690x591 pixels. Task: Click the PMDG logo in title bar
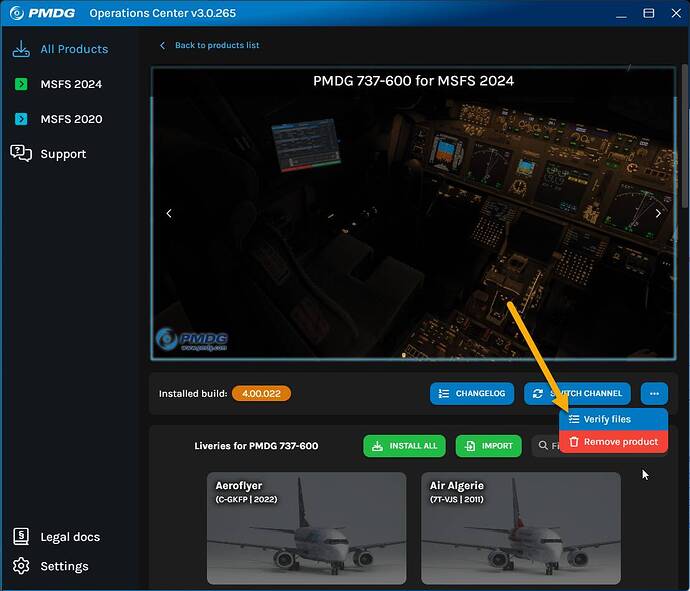pyautogui.click(x=42, y=13)
